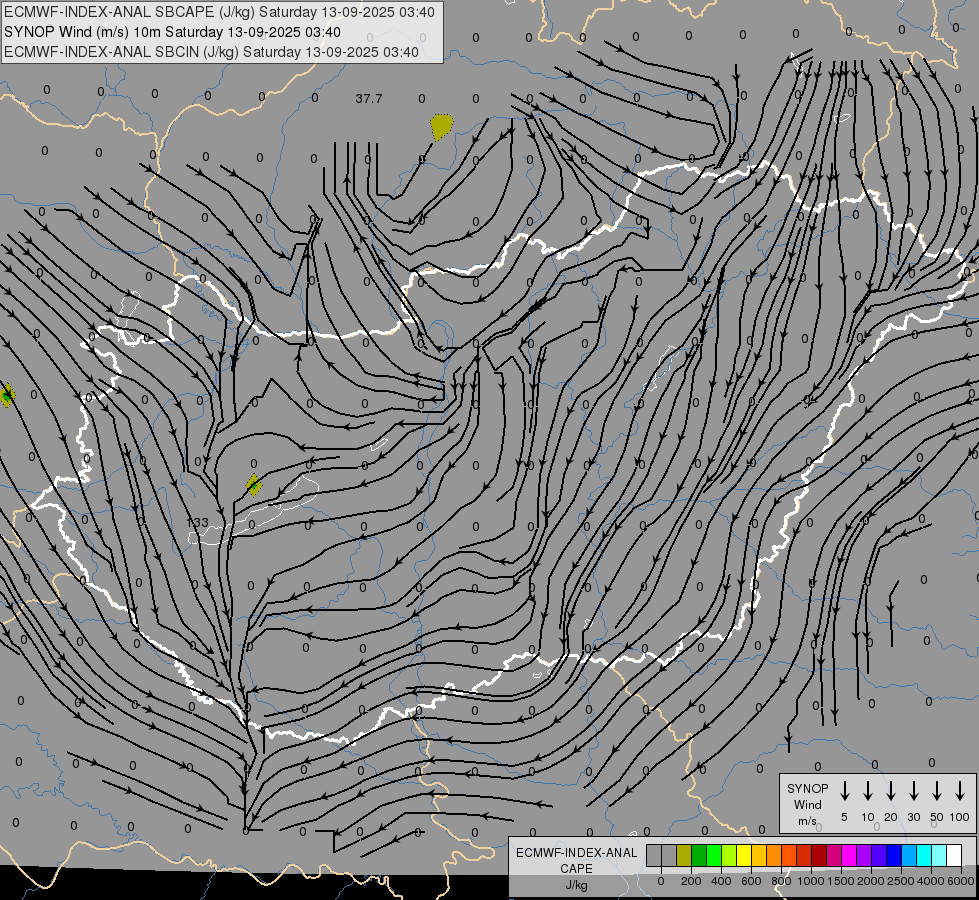
Task: Click the 200 tick label on CAPE scale
Action: click(691, 881)
